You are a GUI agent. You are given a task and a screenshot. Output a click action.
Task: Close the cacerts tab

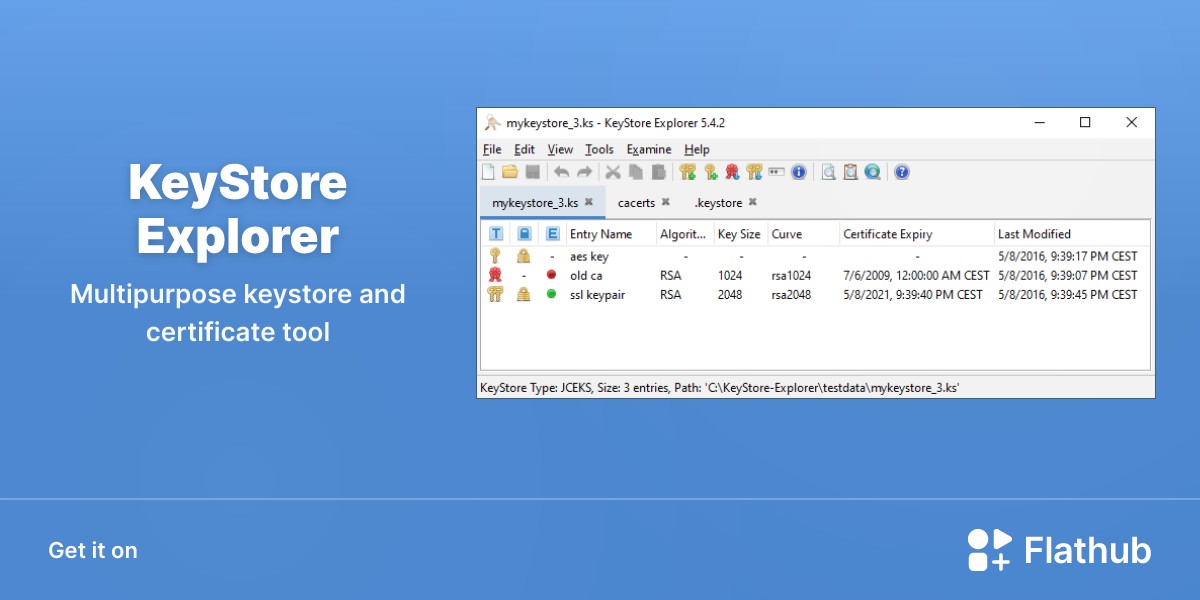pos(666,202)
